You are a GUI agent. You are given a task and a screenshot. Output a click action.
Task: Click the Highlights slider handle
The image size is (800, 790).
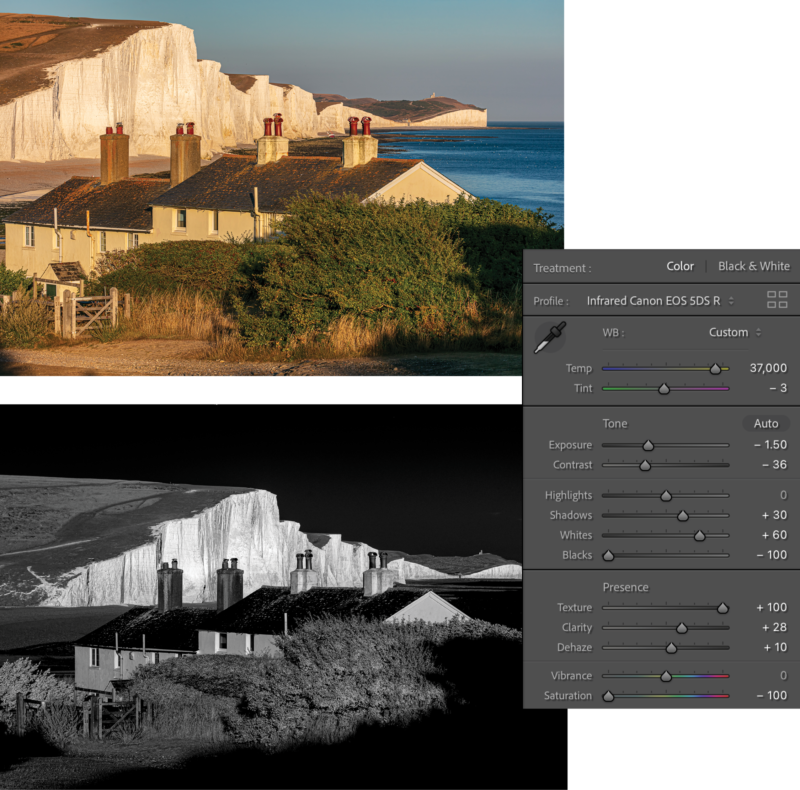(666, 496)
